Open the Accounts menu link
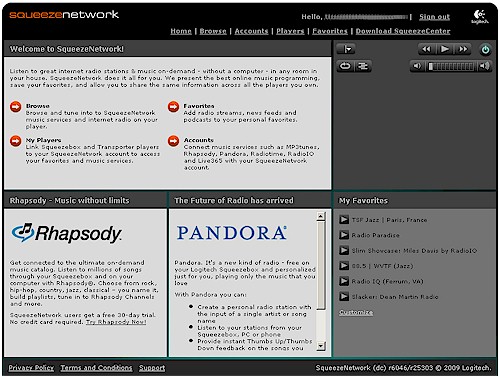 click(x=251, y=31)
